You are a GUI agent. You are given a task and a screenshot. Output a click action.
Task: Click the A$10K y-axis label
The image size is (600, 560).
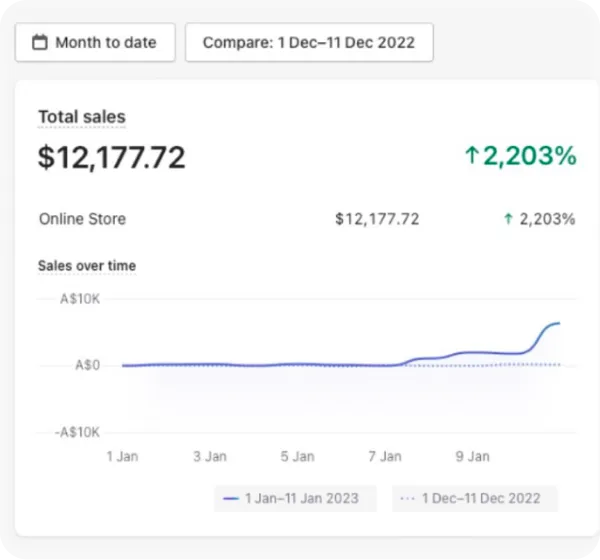(80, 299)
